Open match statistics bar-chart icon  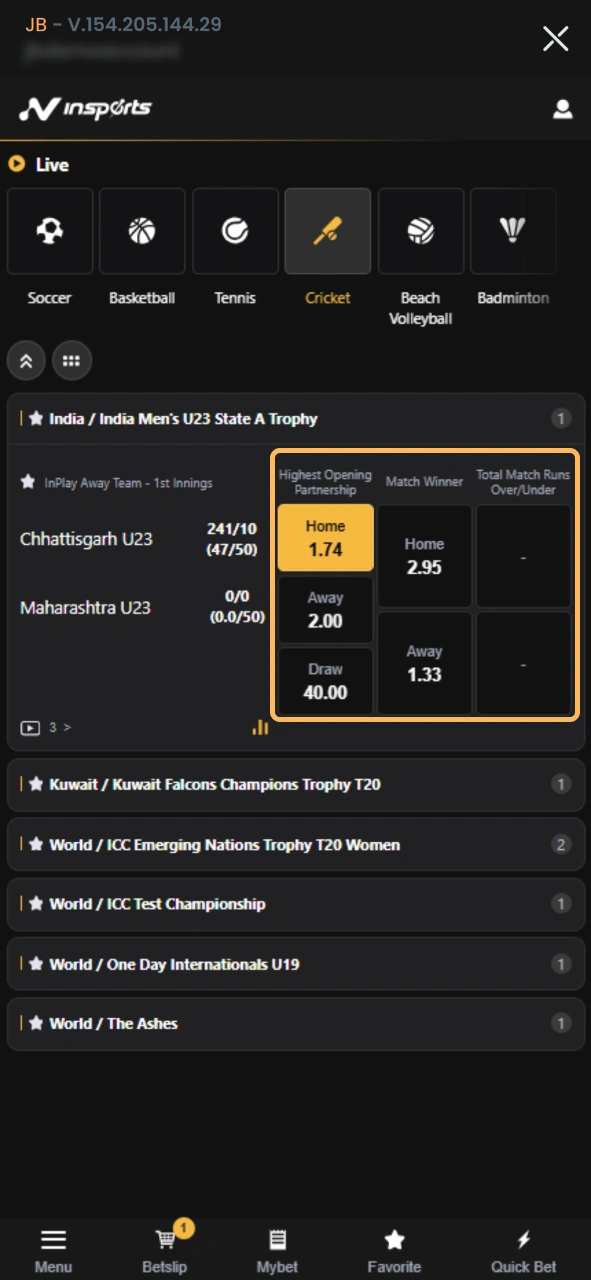[x=259, y=727]
